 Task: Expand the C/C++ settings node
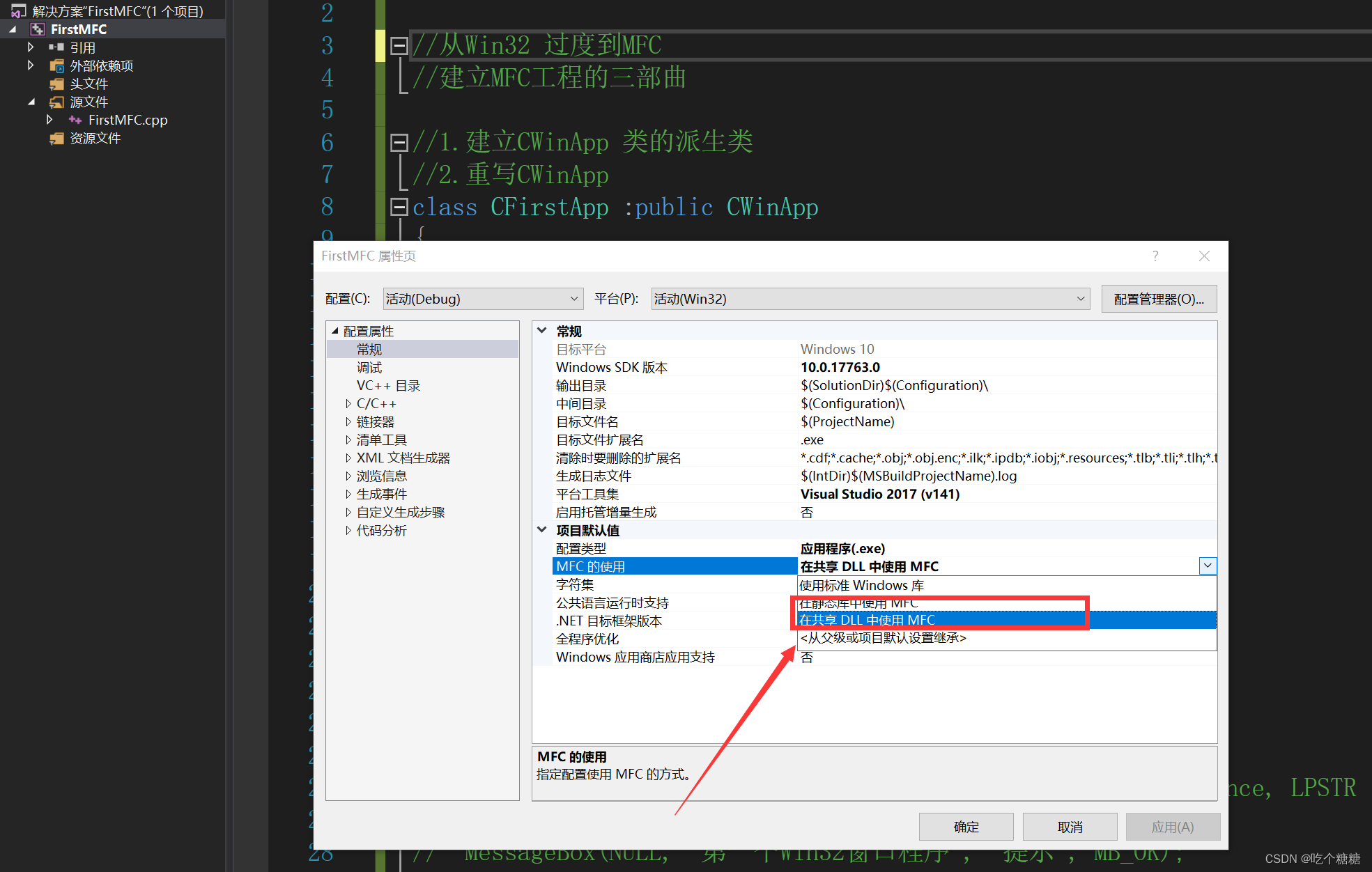pyautogui.click(x=348, y=403)
